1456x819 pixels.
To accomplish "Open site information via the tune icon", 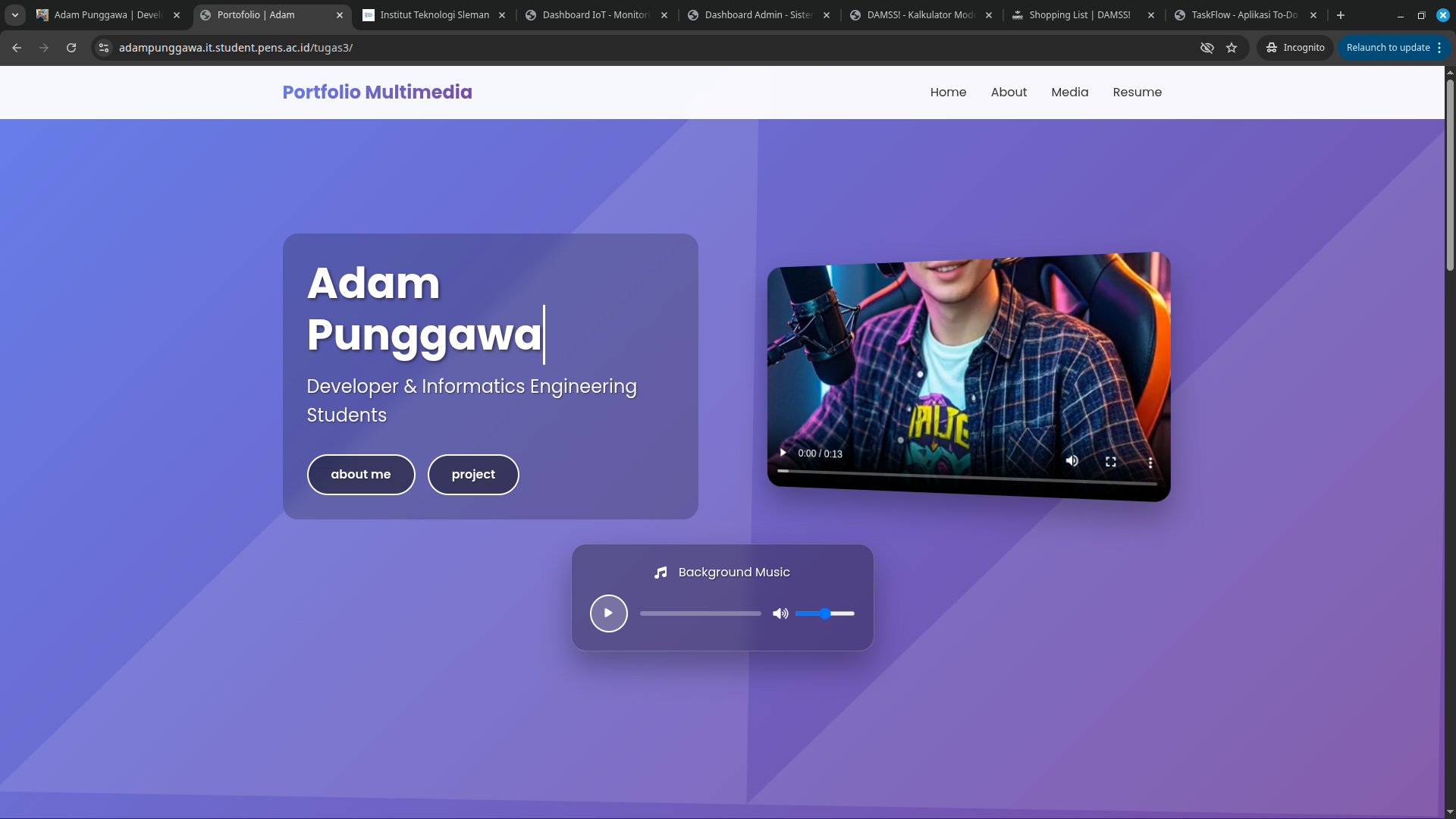I will point(103,47).
